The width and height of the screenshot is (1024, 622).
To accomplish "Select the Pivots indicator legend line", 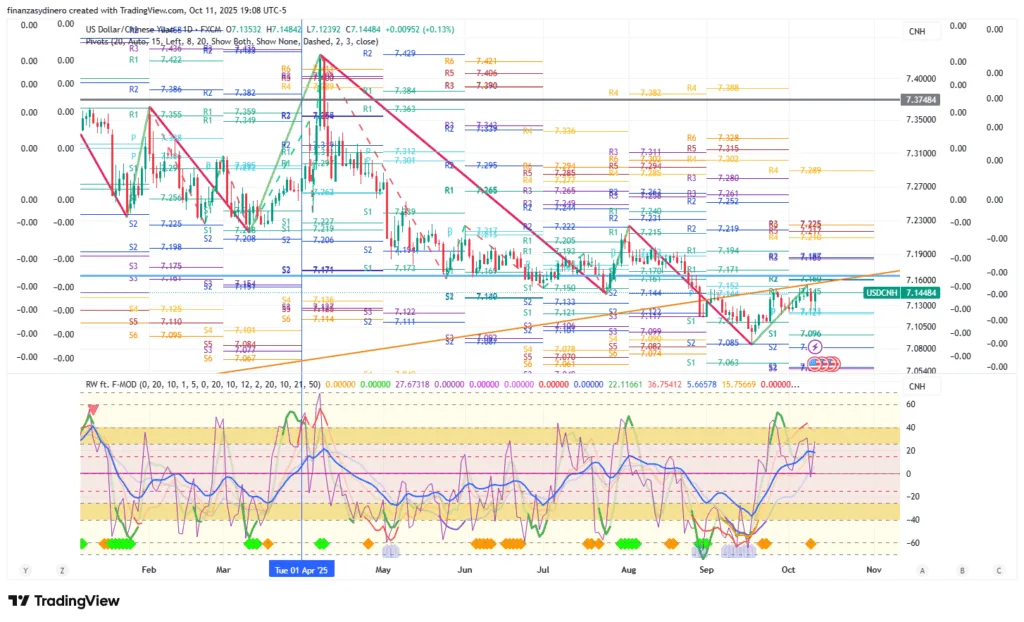I will (230, 42).
